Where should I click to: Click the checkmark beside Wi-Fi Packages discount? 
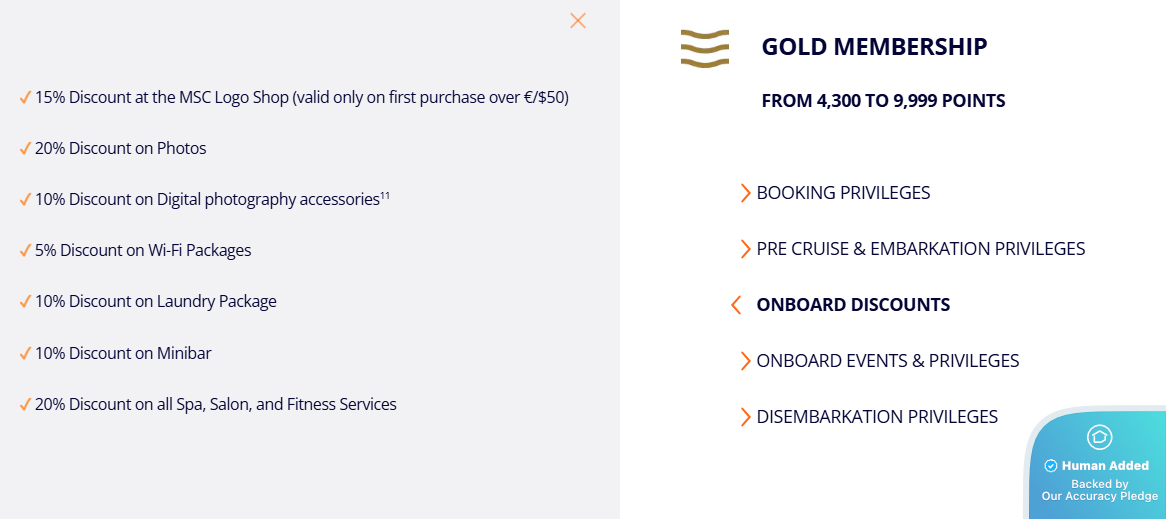25,250
